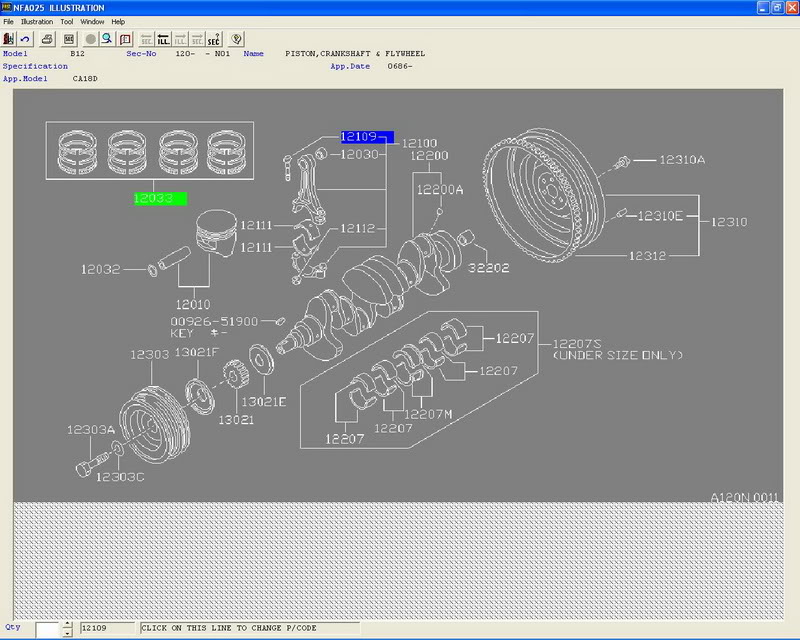Viewport: 800px width, 640px height.
Task: Click part number 12200 label
Action: (429, 156)
